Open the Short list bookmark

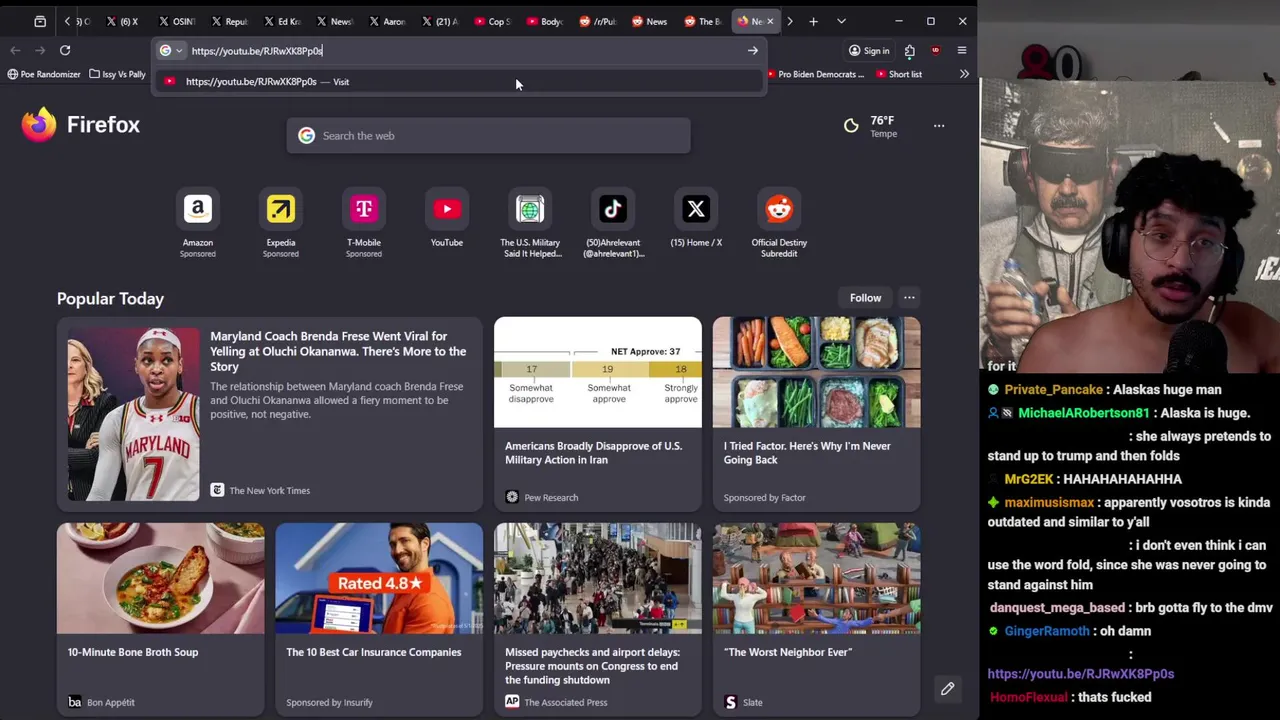[x=898, y=74]
